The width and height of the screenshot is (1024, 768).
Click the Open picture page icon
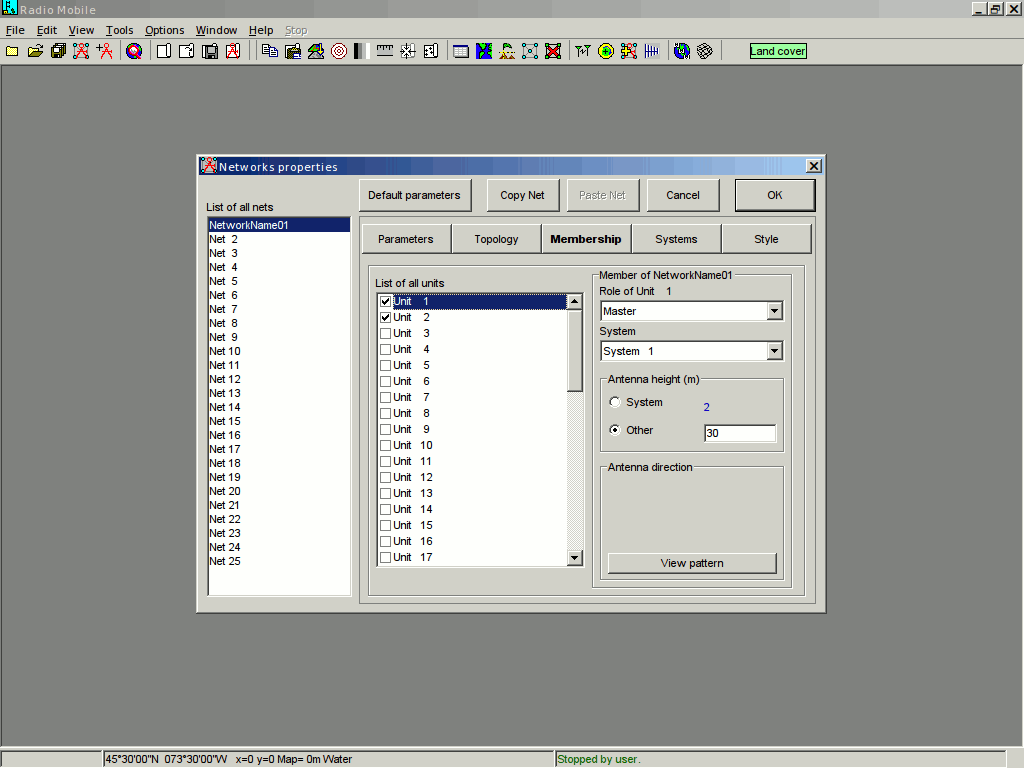pyautogui.click(x=187, y=51)
